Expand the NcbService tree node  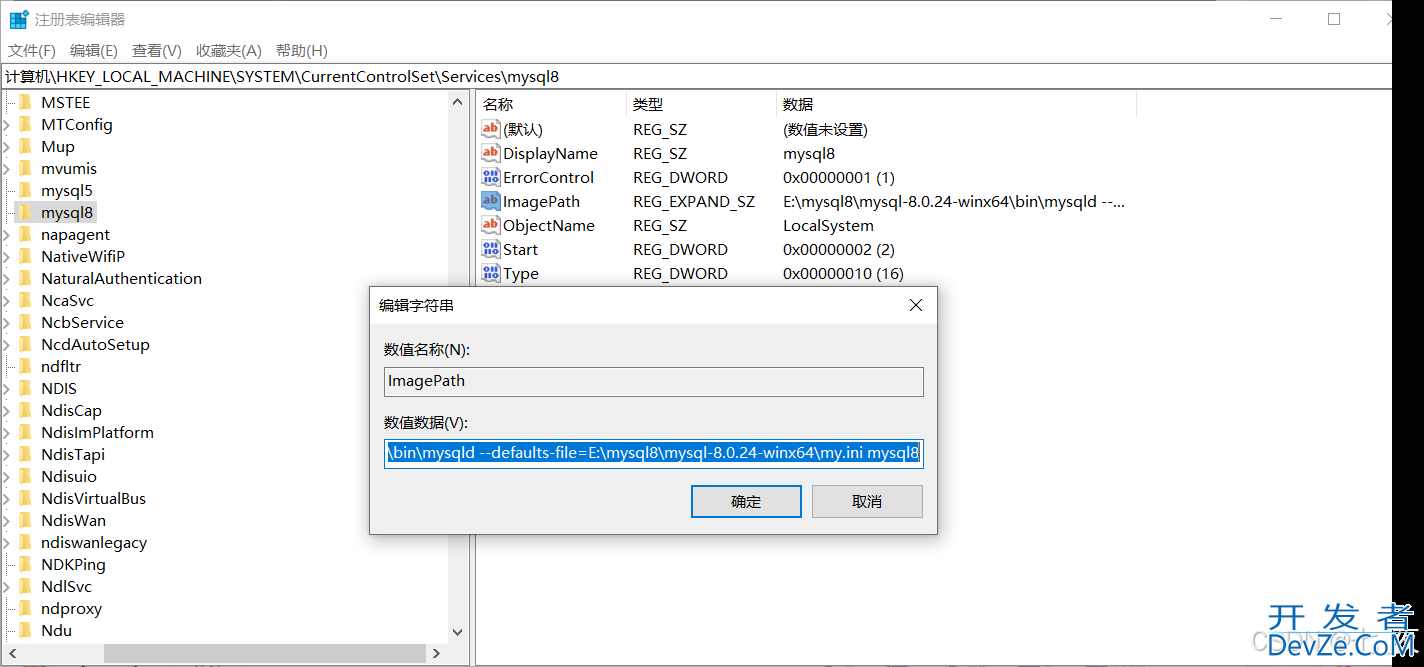tap(6, 322)
